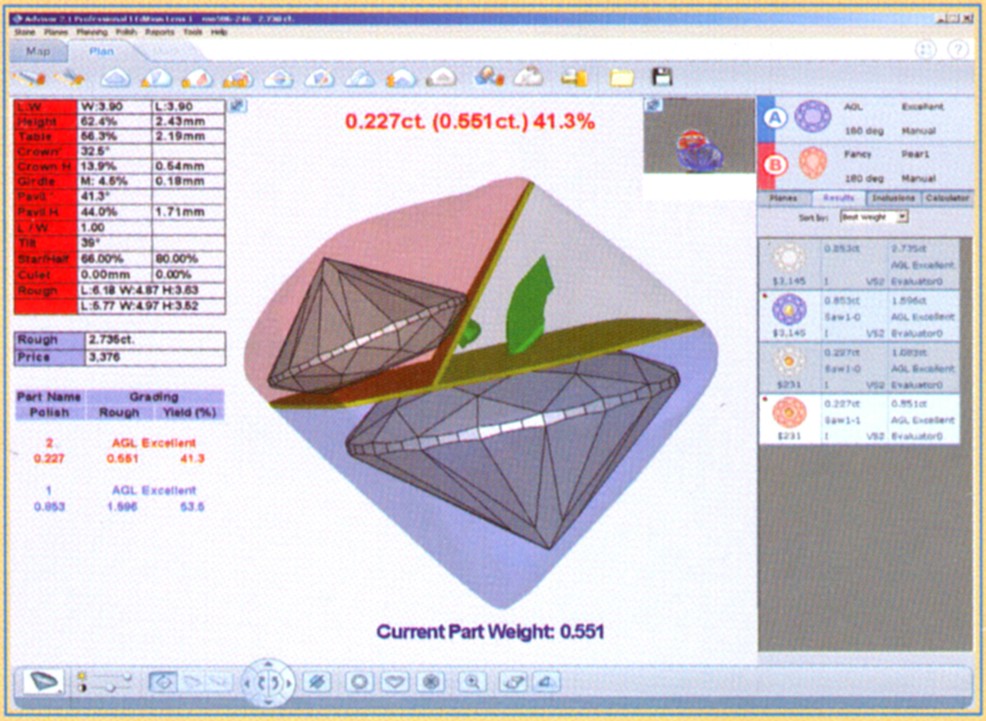986x721 pixels.
Task: Click the floppy disk save icon
Action: tap(661, 77)
